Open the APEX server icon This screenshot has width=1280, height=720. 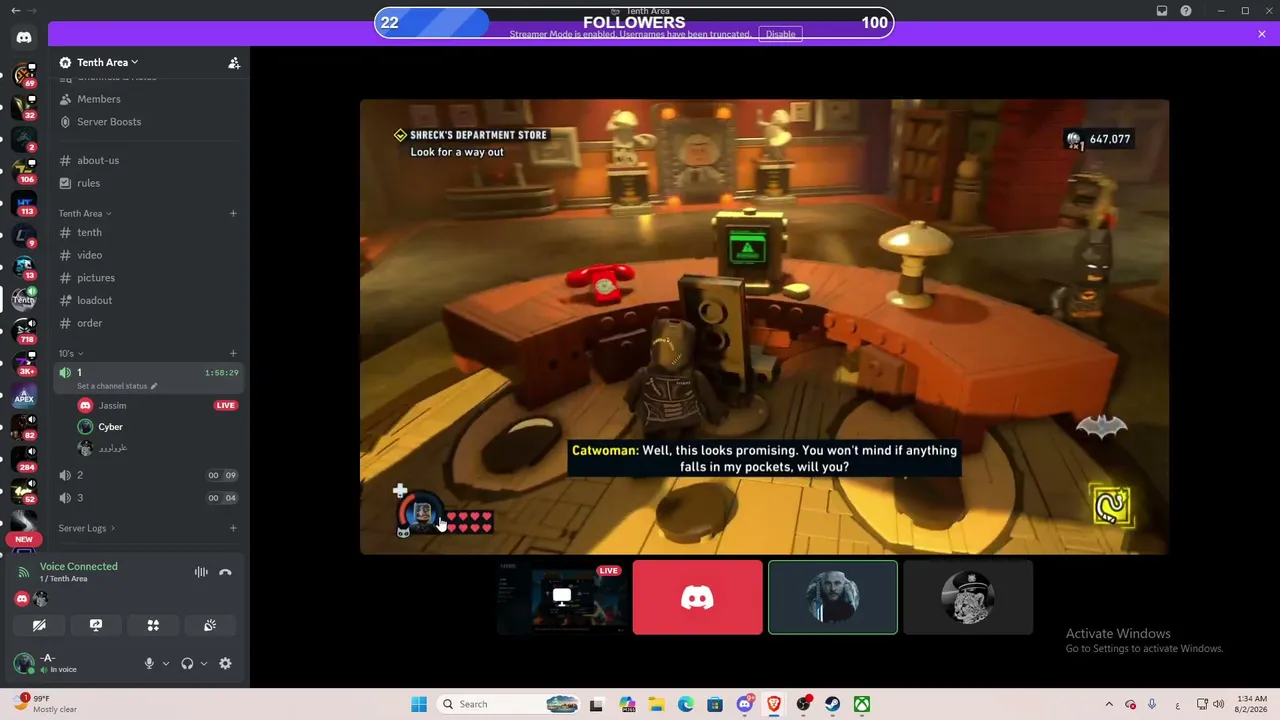pyautogui.click(x=24, y=397)
